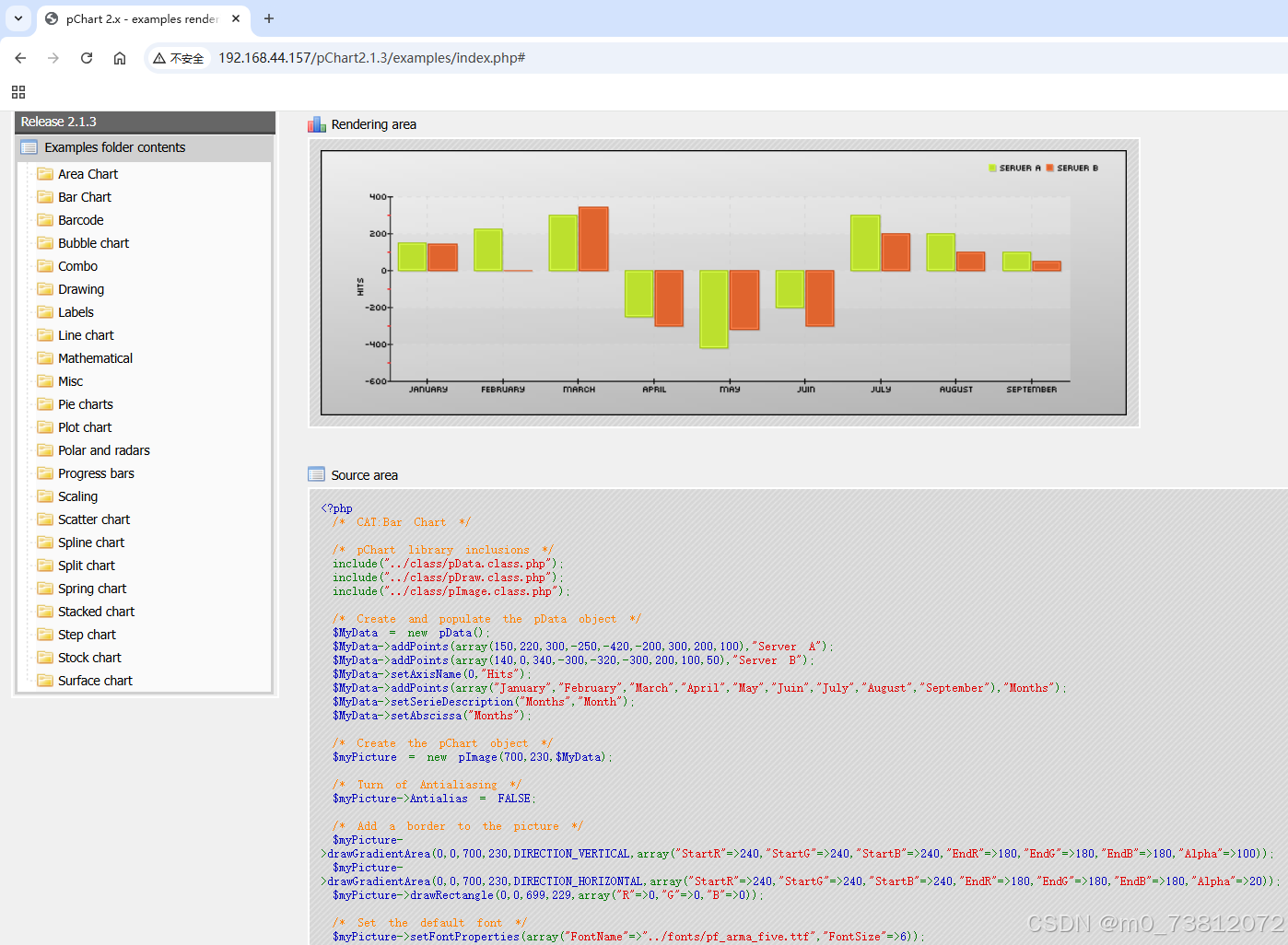The width and height of the screenshot is (1288, 945).
Task: Open the browser tab search dropdown
Action: [x=18, y=18]
